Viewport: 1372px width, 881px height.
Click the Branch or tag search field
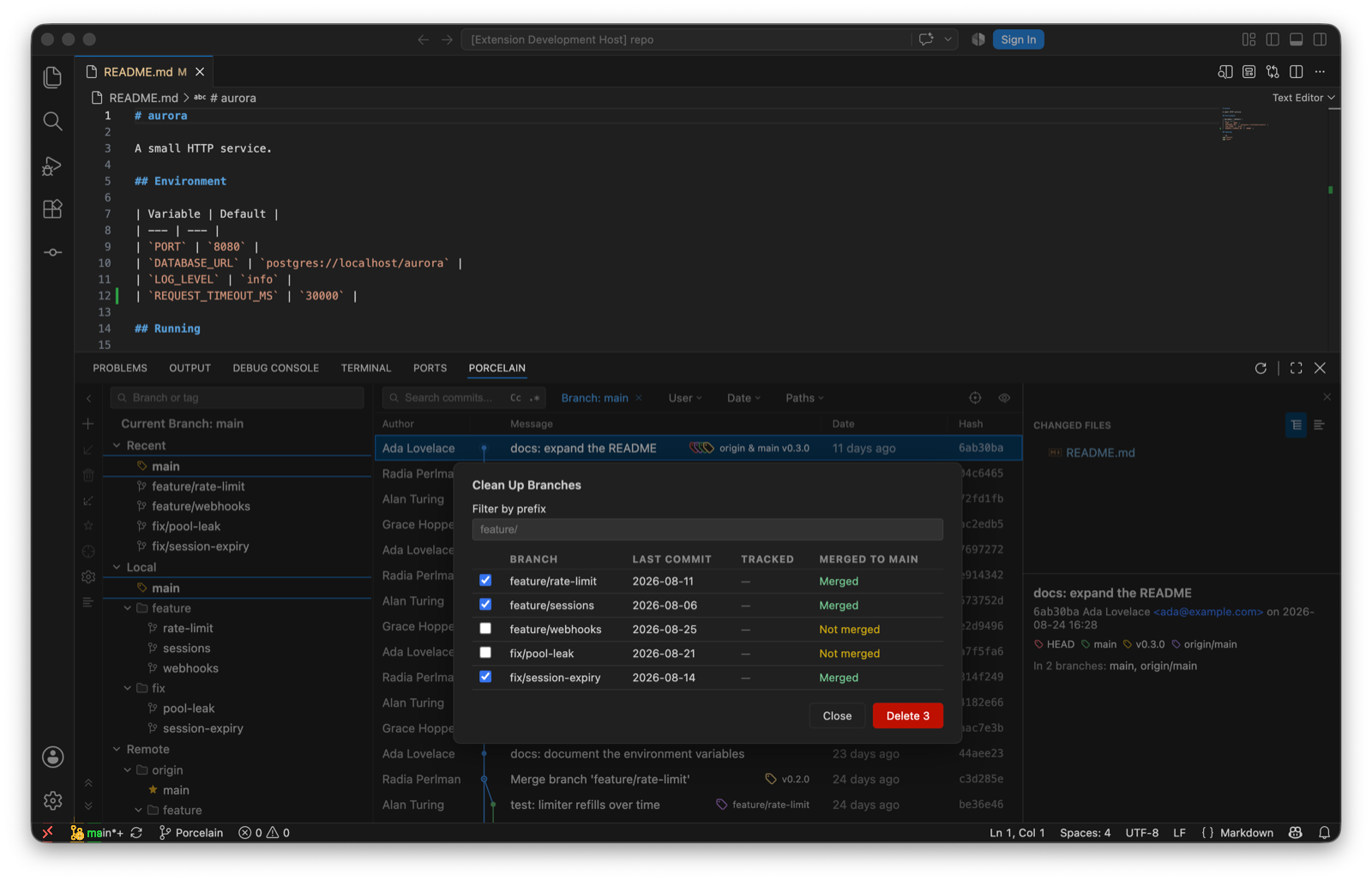[238, 398]
